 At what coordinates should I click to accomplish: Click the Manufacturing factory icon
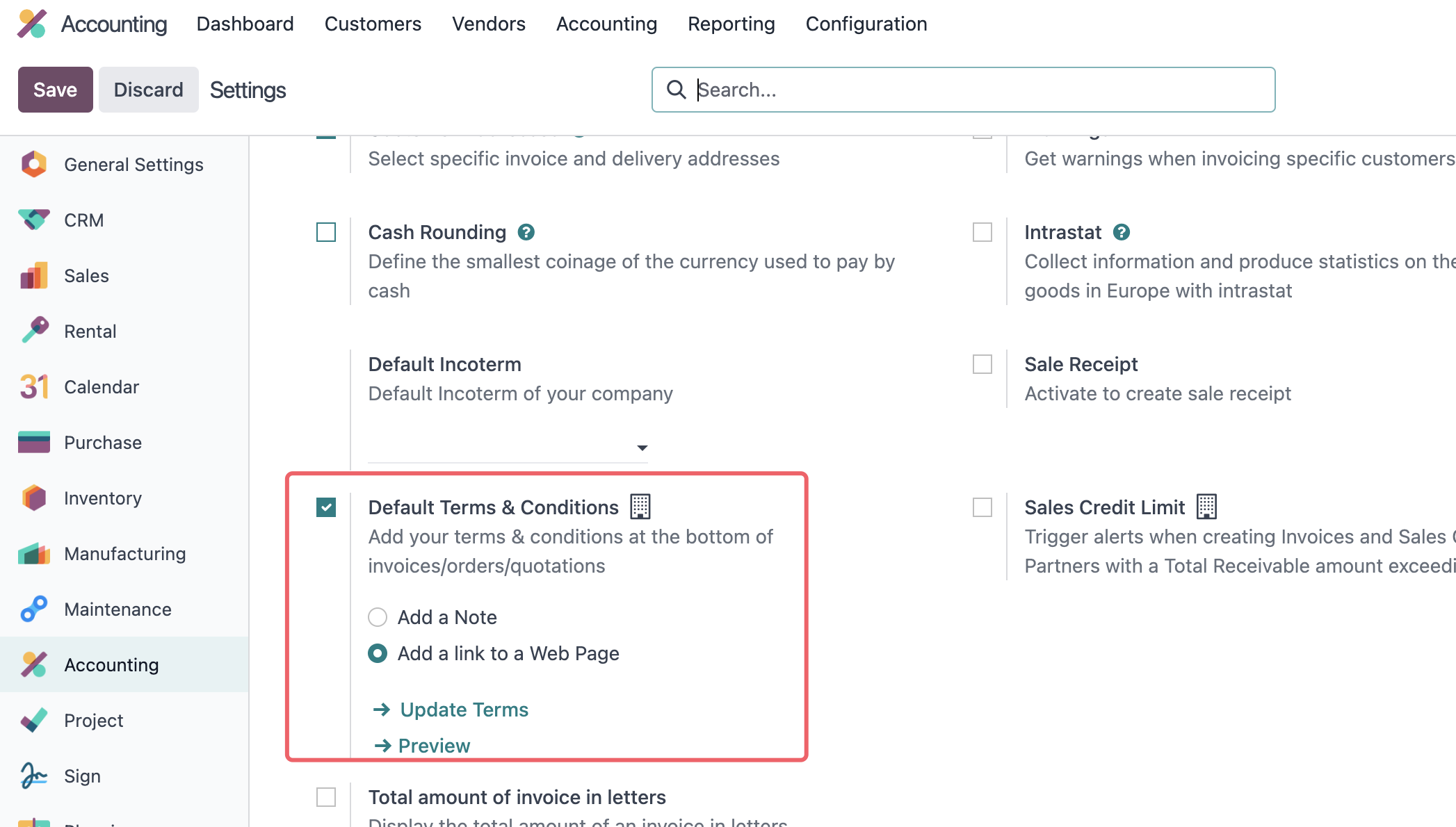pyautogui.click(x=33, y=554)
